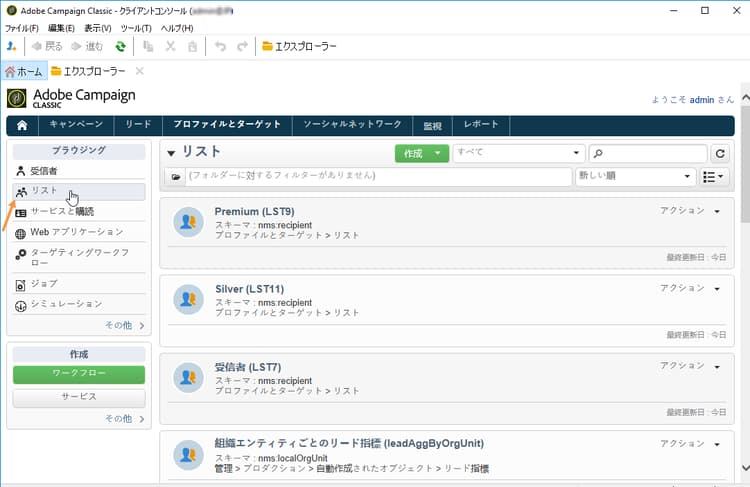Open ターゲティングワークフロー in the browsing panel

[79, 257]
